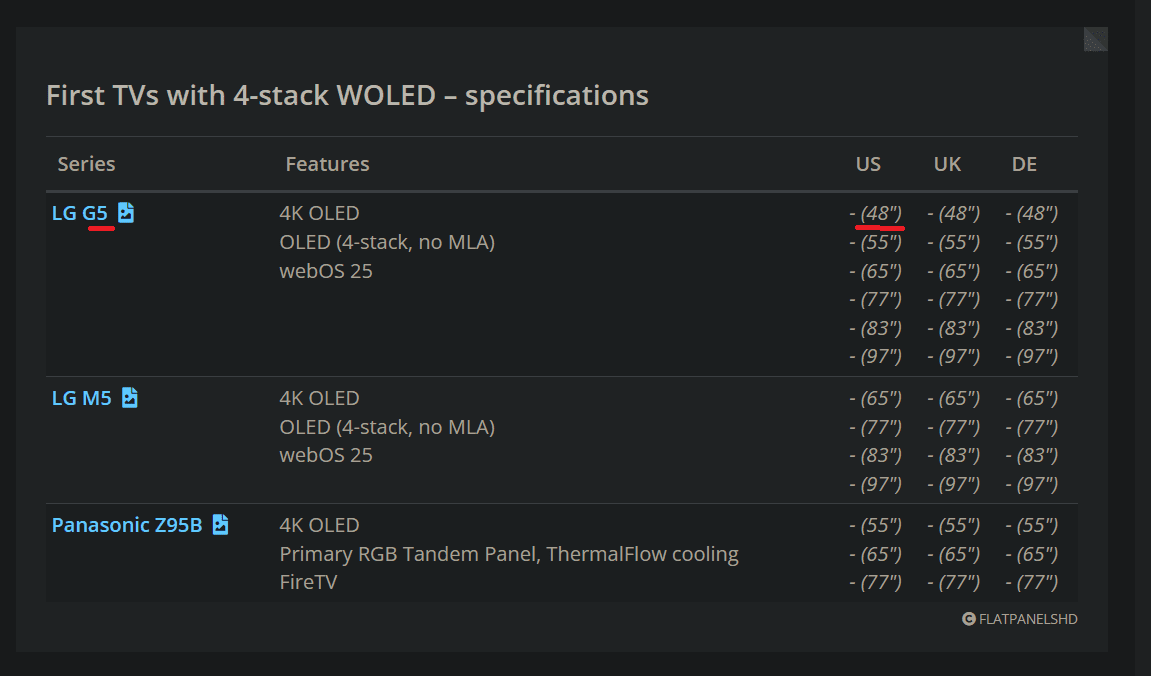Click the table title about 4-stack WOLED
The image size is (1151, 676).
click(x=347, y=96)
